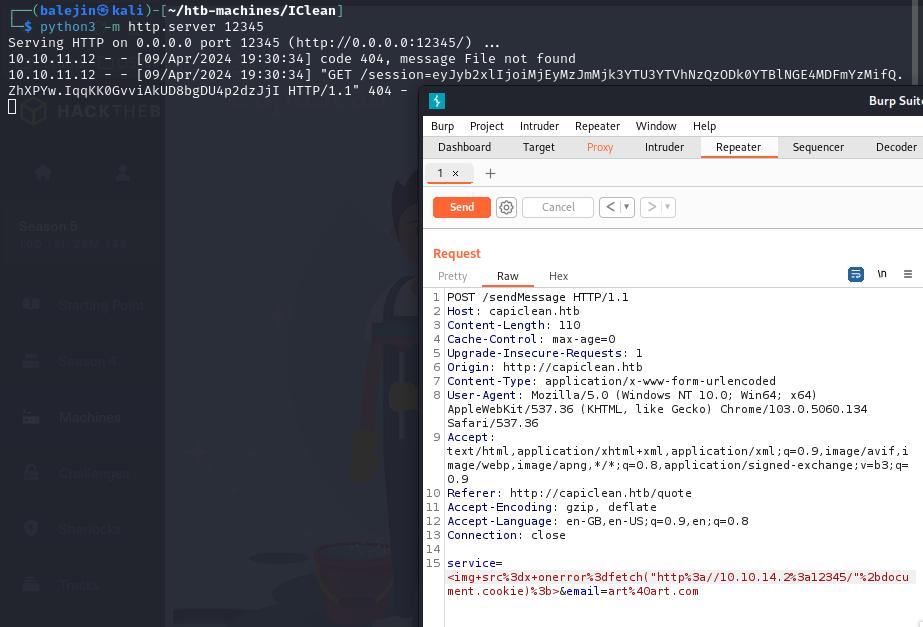923x627 pixels.
Task: Open the Project menu
Action: click(486, 126)
